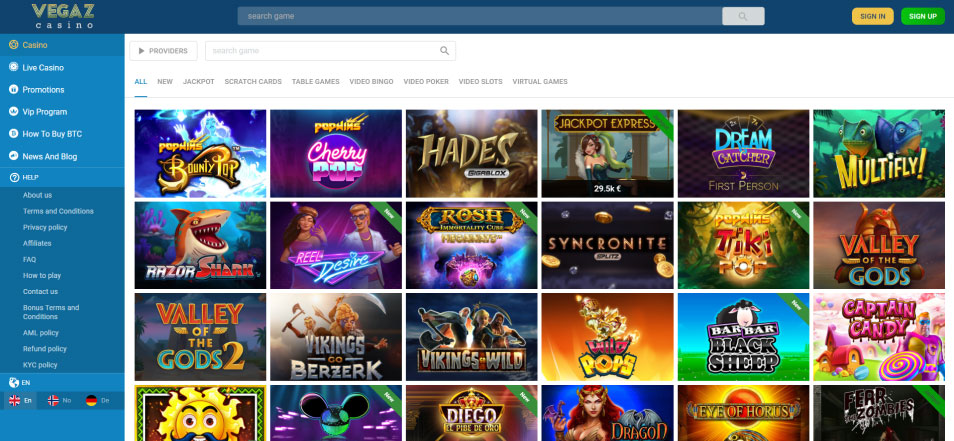
Task: Open Terms and Conditions link
Action: pyautogui.click(x=58, y=211)
